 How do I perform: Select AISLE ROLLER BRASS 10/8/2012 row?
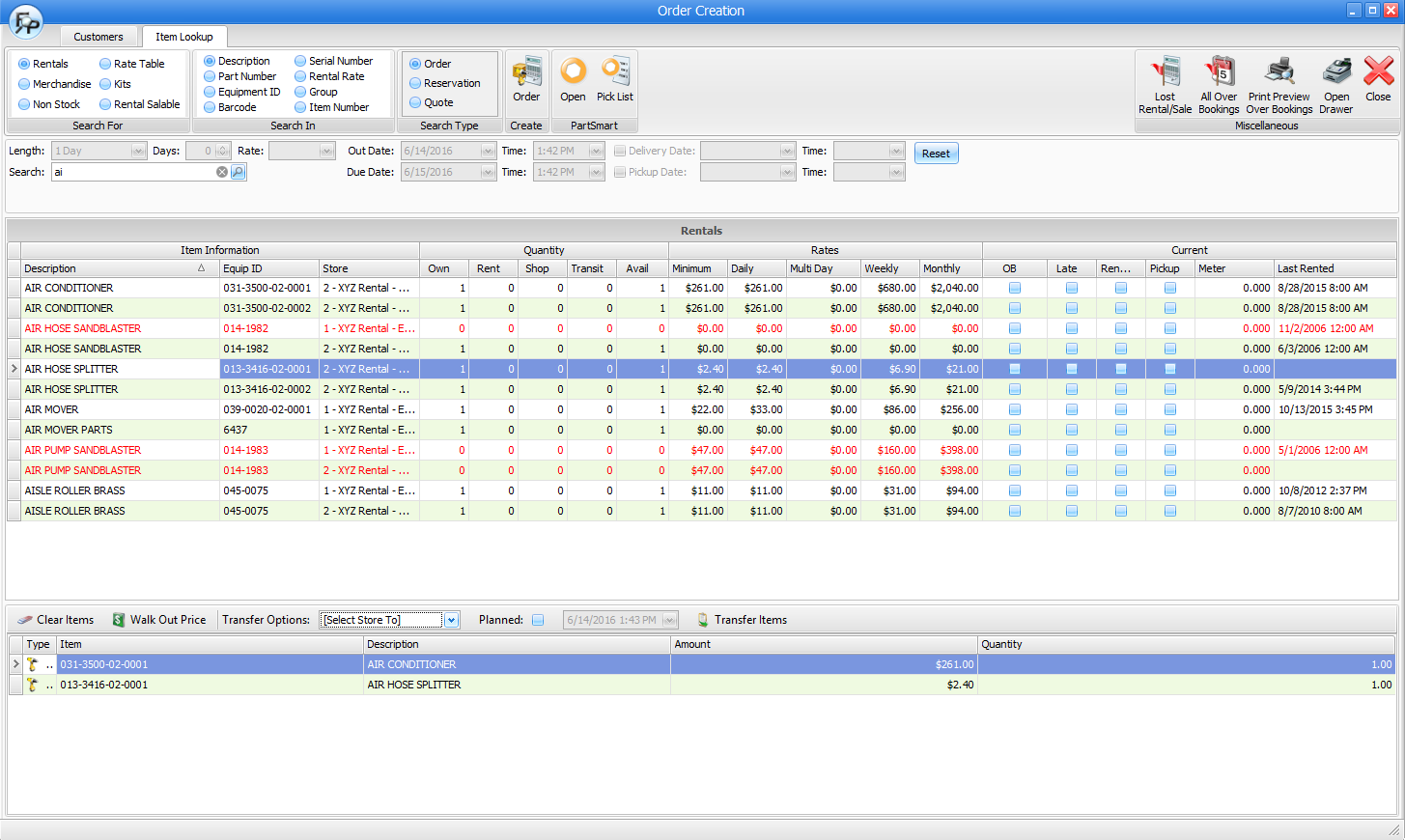(702, 490)
